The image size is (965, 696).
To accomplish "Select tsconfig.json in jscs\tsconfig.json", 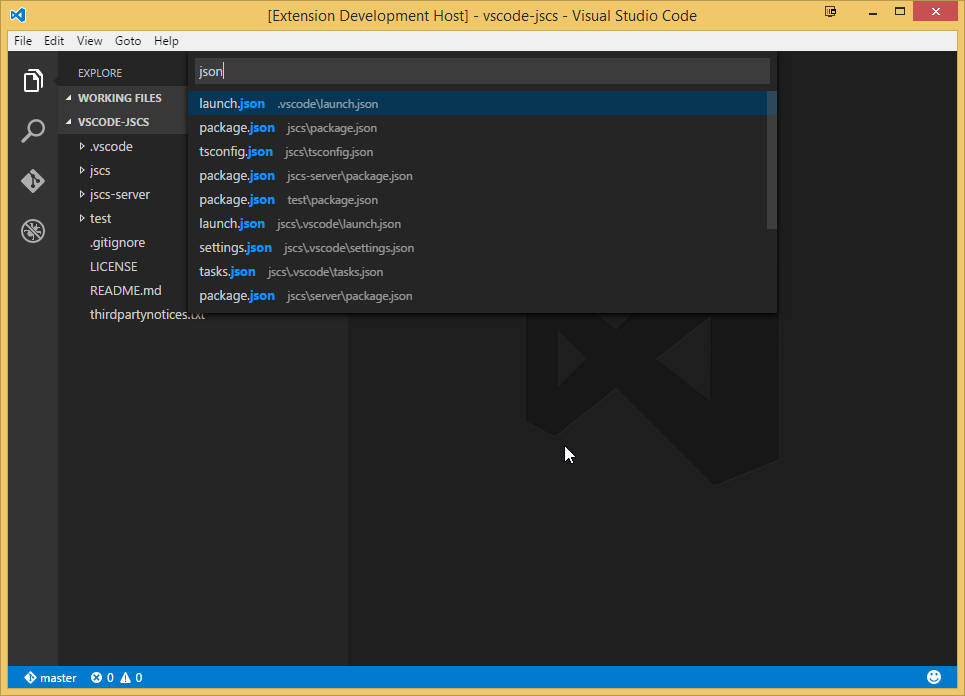I will click(478, 151).
